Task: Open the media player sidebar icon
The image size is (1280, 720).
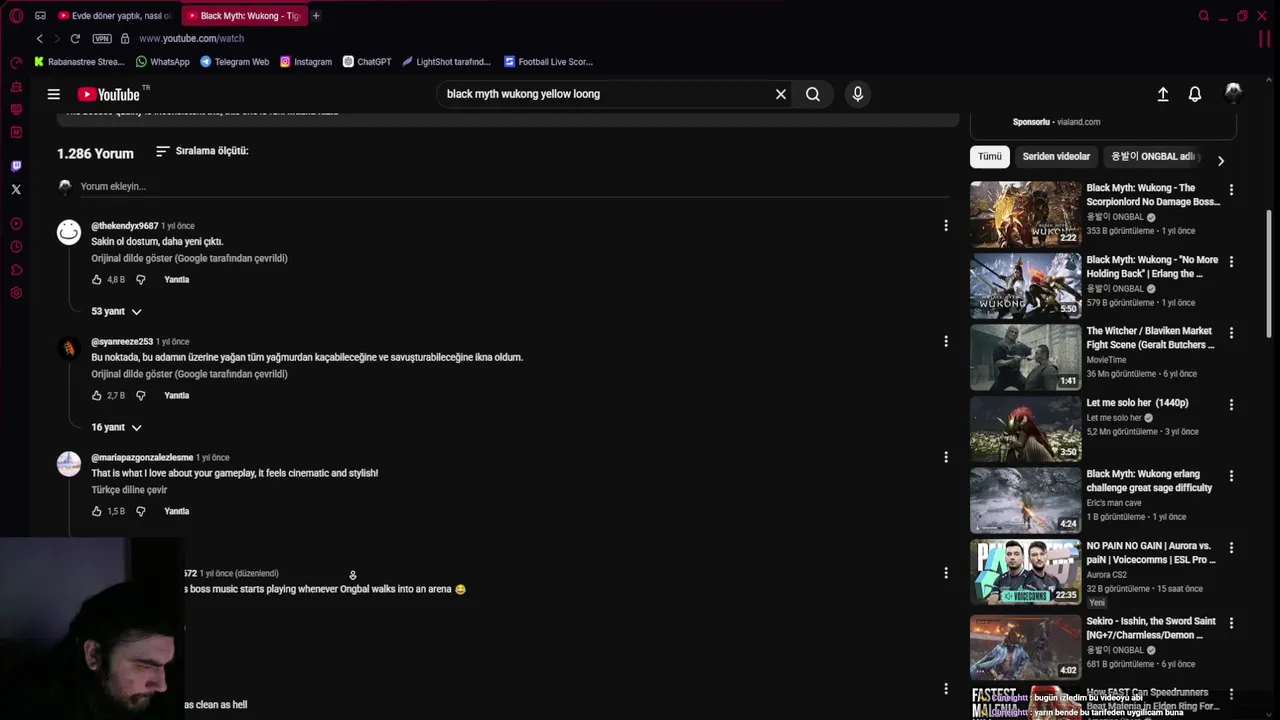Action: point(16,224)
